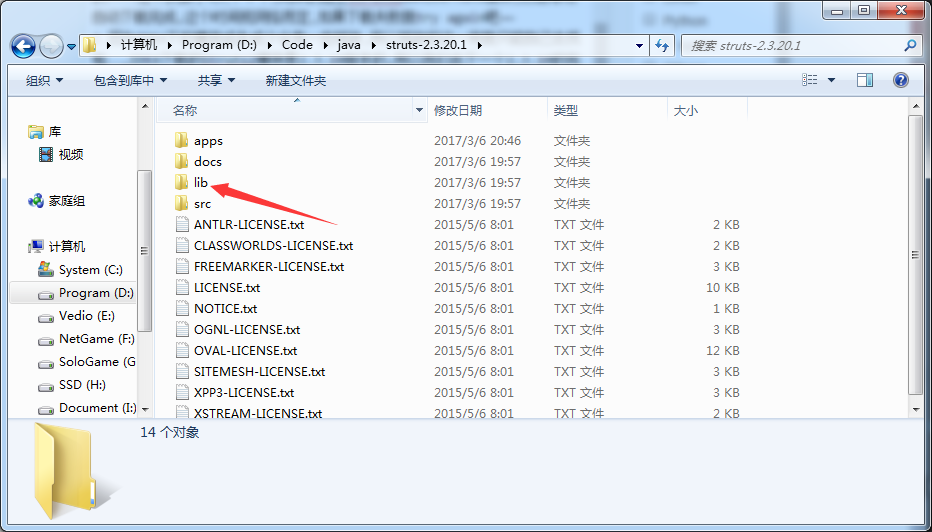Open the 共享 menu
932x532 pixels.
tap(216, 80)
